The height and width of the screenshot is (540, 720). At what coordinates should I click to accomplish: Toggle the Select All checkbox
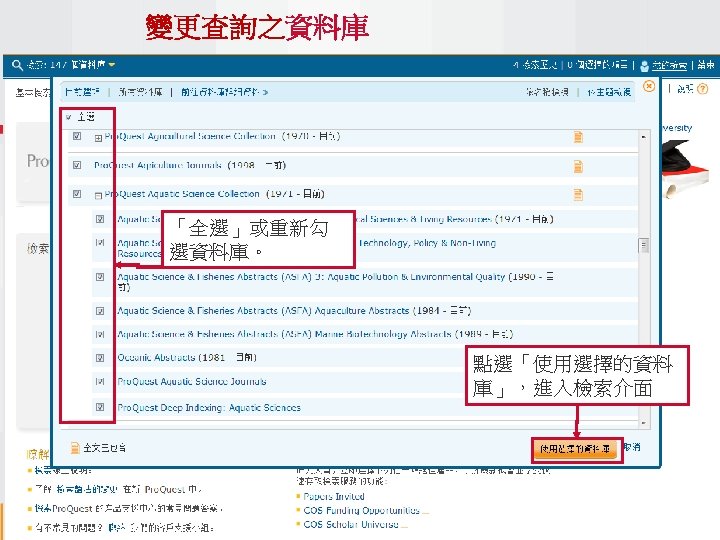[x=68, y=117]
